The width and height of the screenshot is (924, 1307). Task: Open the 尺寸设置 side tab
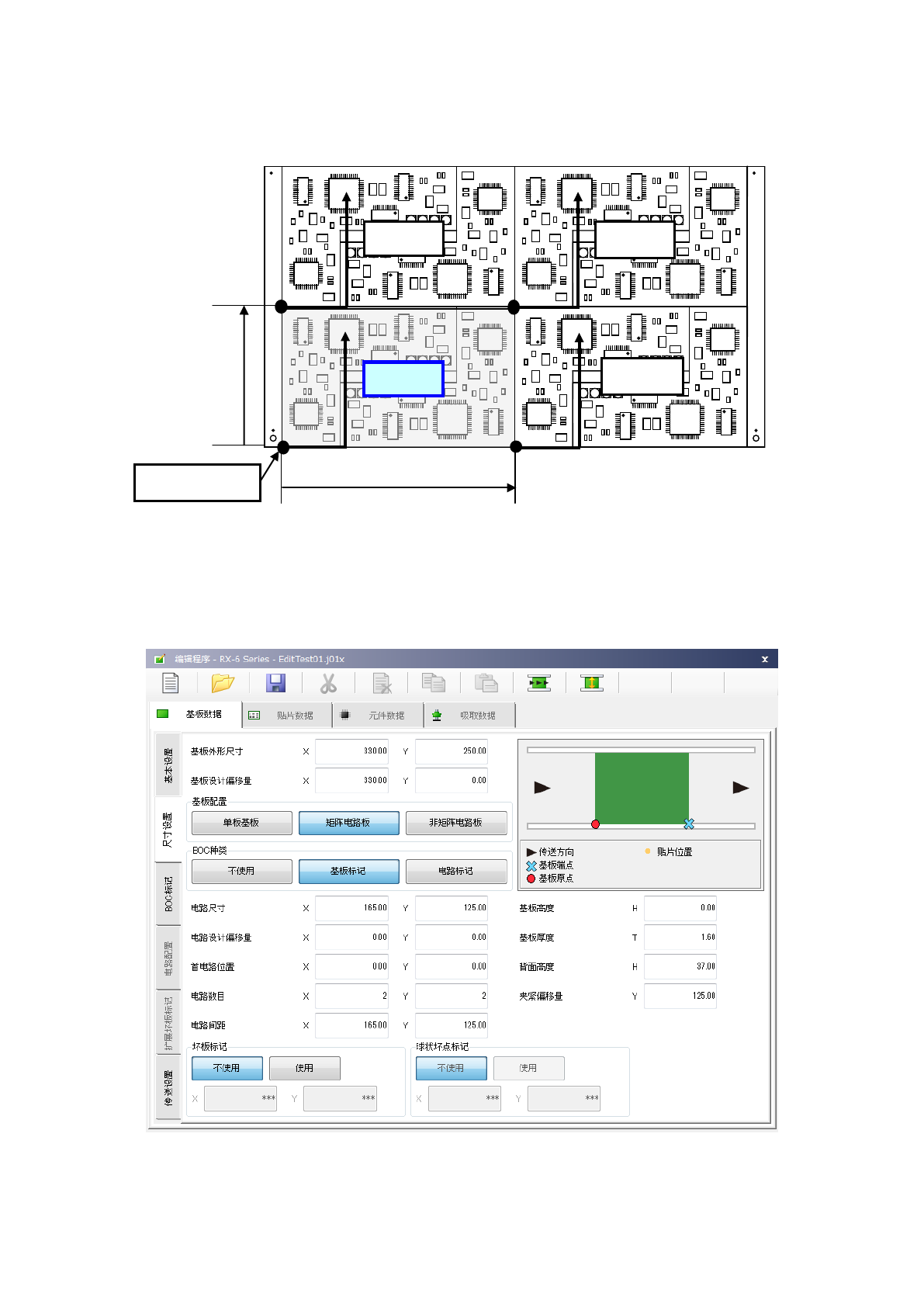pyautogui.click(x=168, y=830)
